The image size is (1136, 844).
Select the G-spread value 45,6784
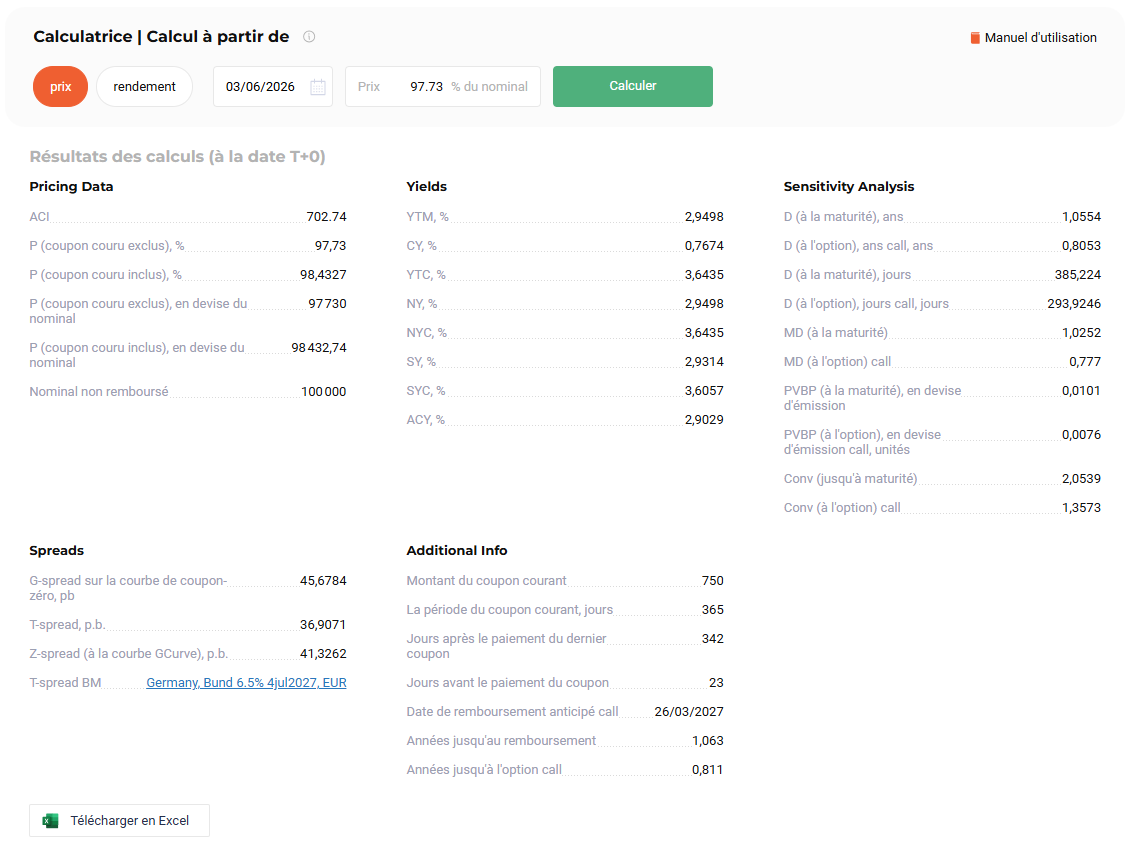pos(323,581)
